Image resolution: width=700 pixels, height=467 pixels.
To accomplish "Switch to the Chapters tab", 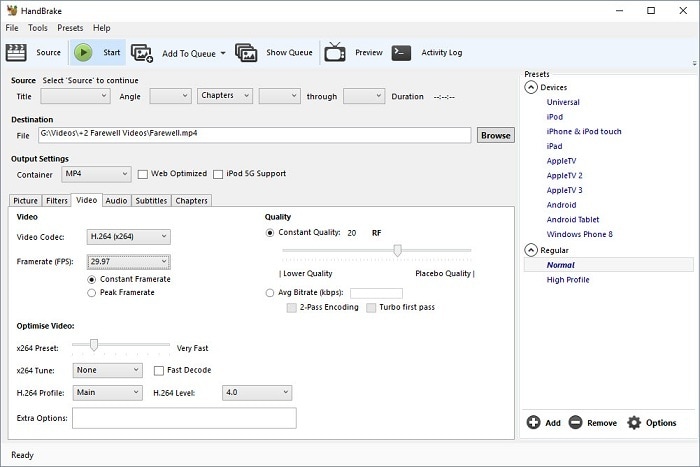I will (192, 201).
